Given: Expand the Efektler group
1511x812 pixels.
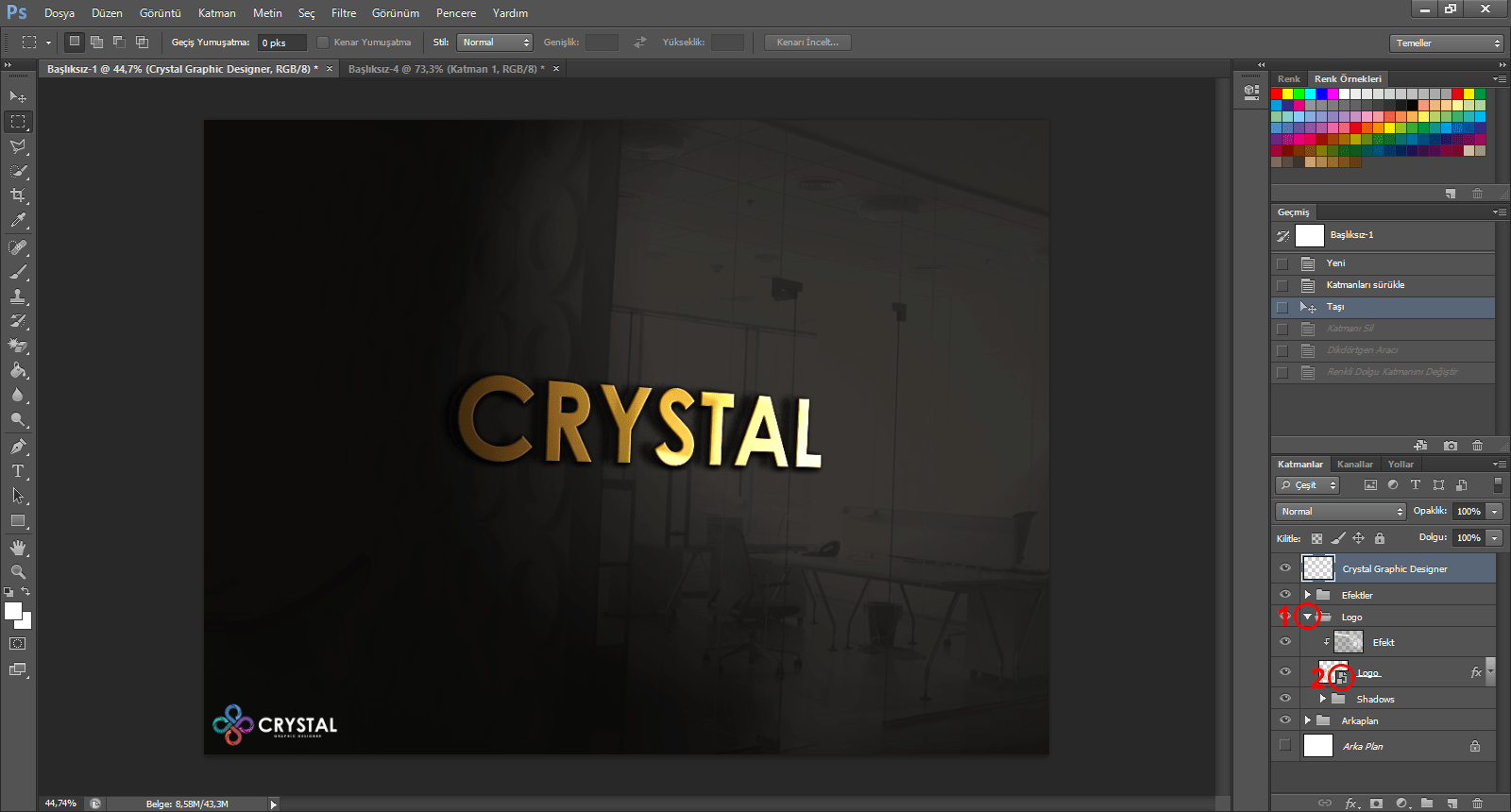Looking at the screenshot, I should (1307, 595).
